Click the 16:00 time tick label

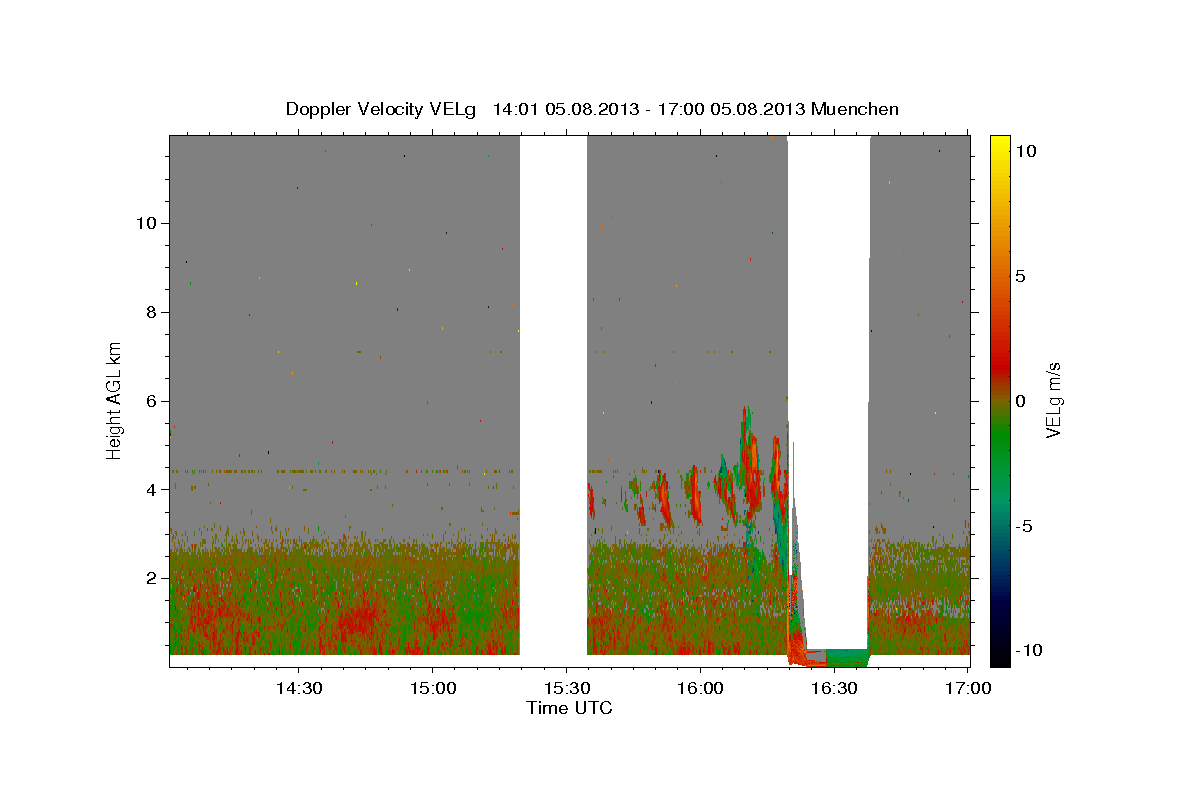(700, 688)
